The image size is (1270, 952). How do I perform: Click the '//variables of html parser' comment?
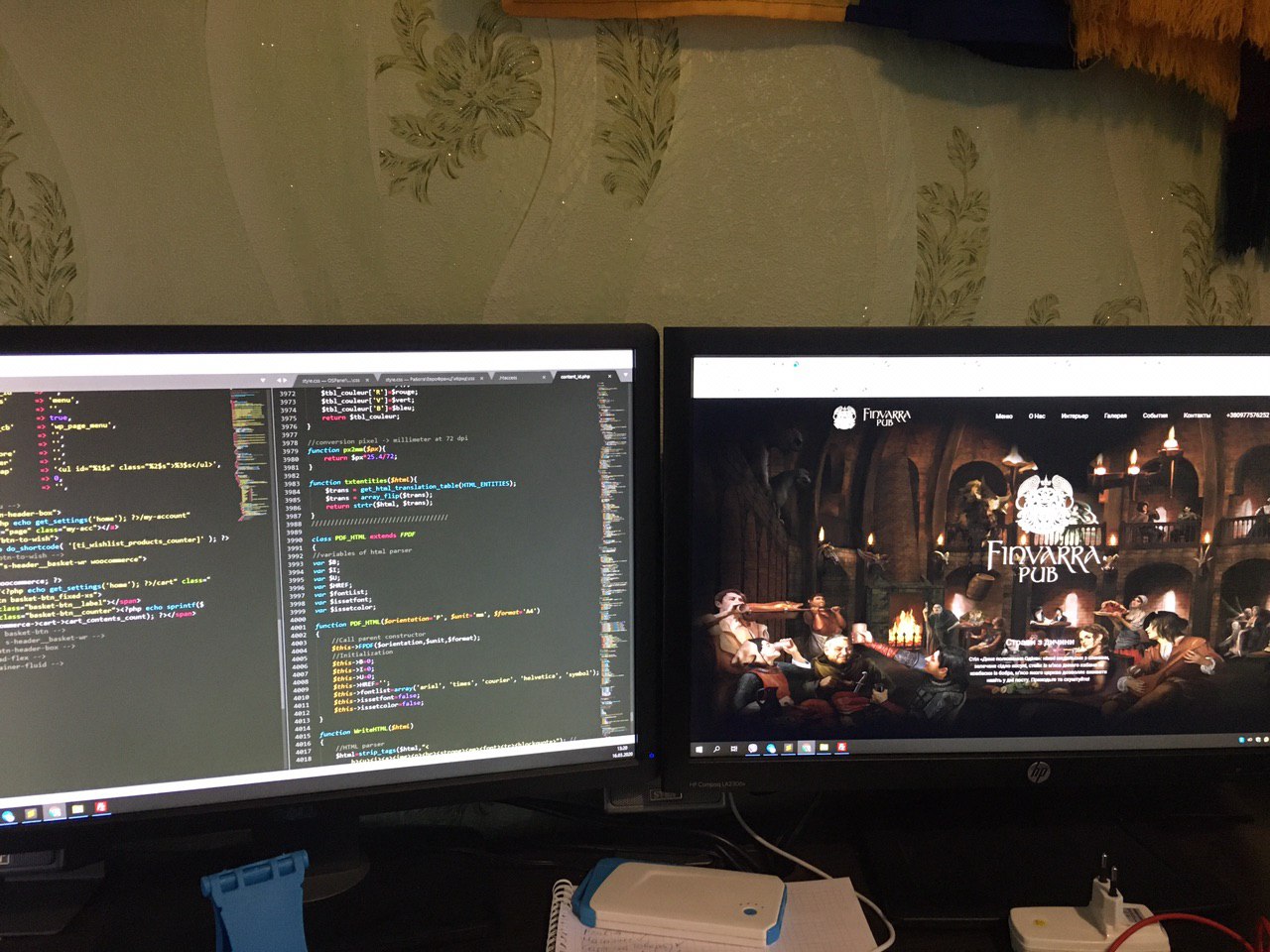pyautogui.click(x=361, y=551)
